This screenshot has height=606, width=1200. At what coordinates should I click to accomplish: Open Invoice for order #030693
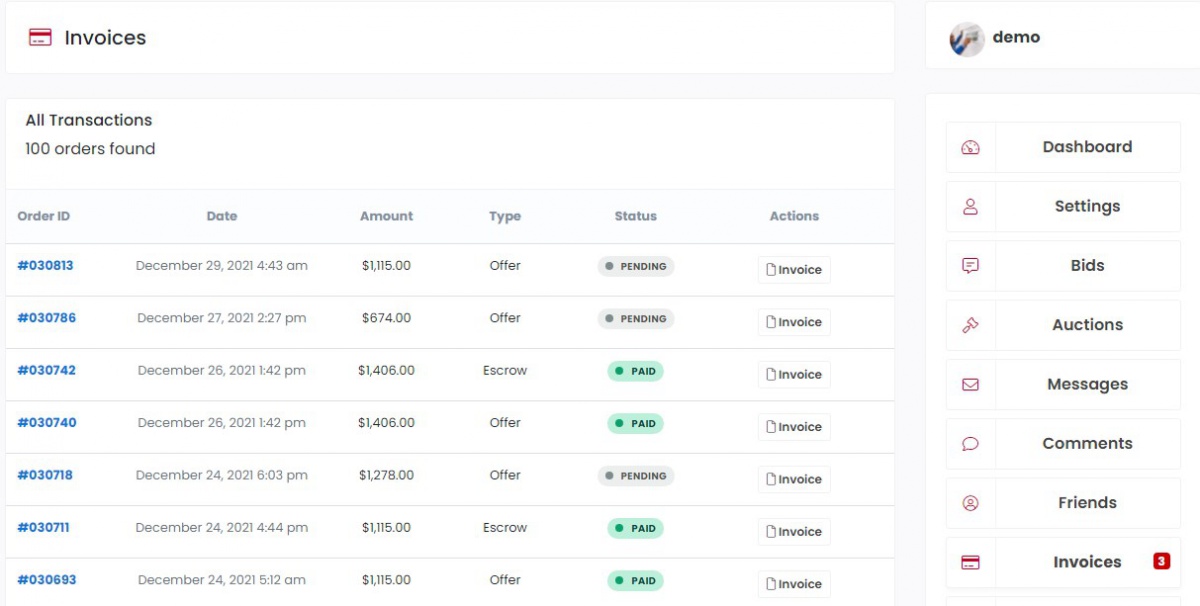point(794,584)
